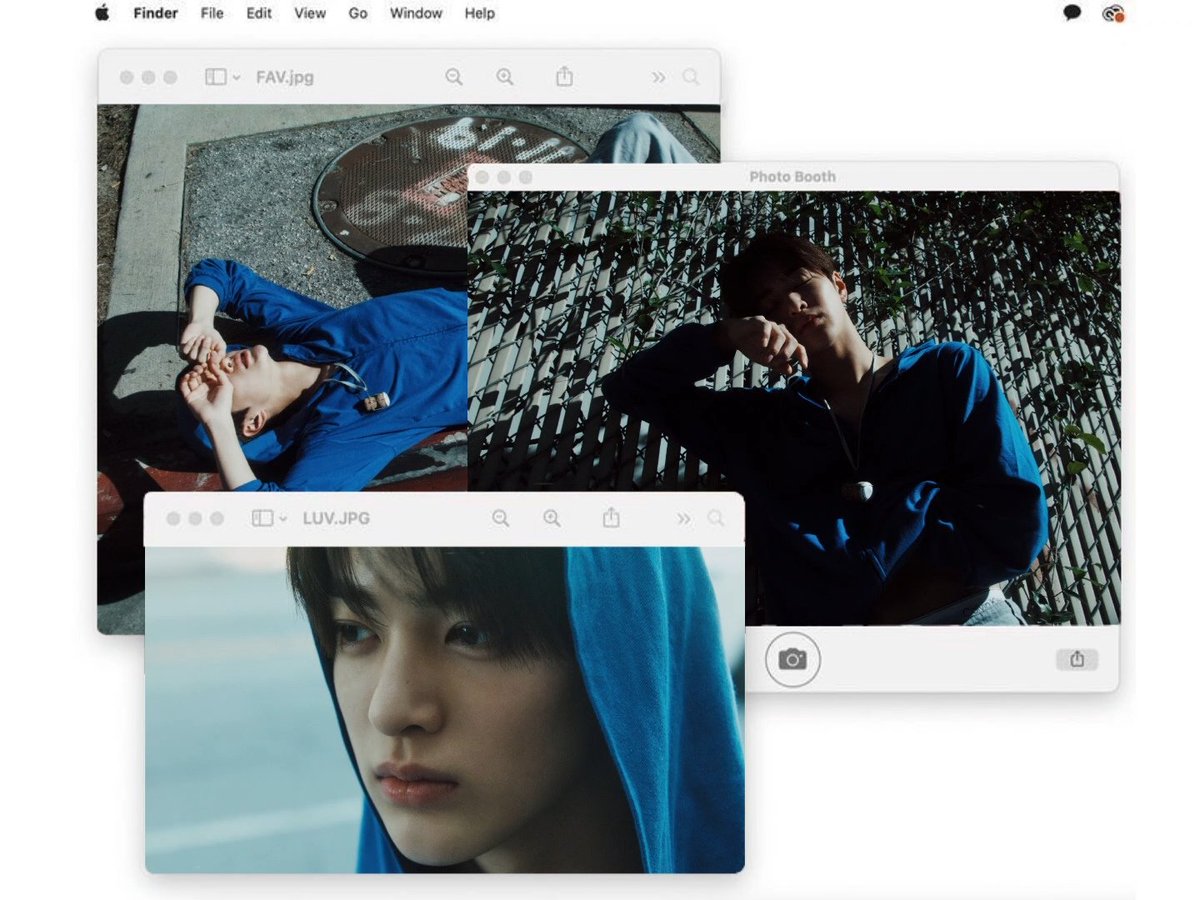
Task: Open the Edit menu
Action: tap(259, 13)
